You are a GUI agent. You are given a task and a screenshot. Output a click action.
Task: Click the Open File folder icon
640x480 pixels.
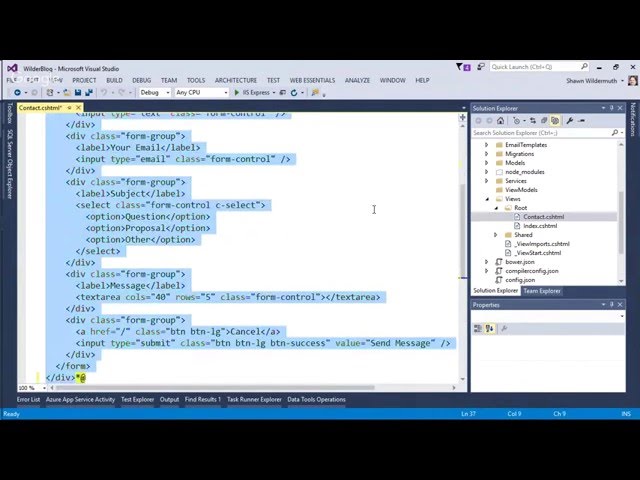[x=67, y=93]
